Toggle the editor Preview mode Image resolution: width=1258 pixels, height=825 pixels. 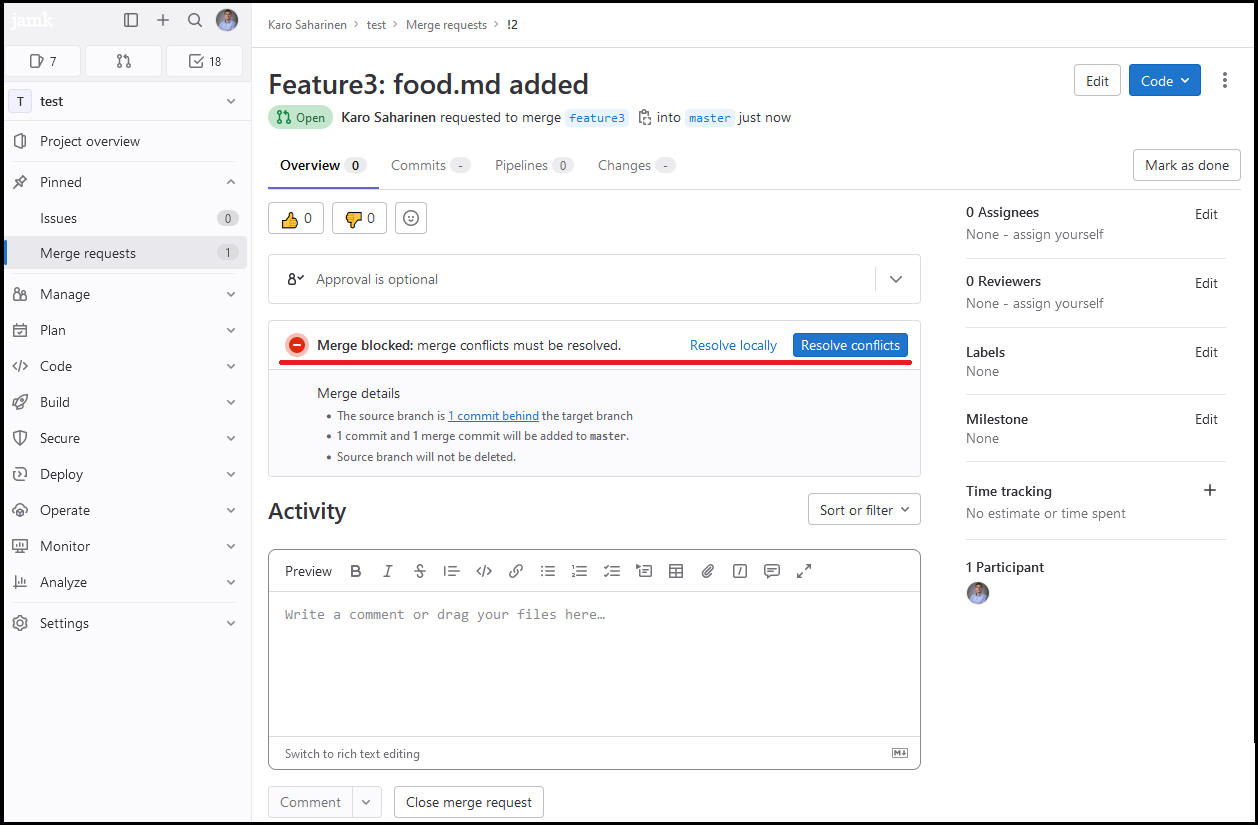pyautogui.click(x=308, y=571)
